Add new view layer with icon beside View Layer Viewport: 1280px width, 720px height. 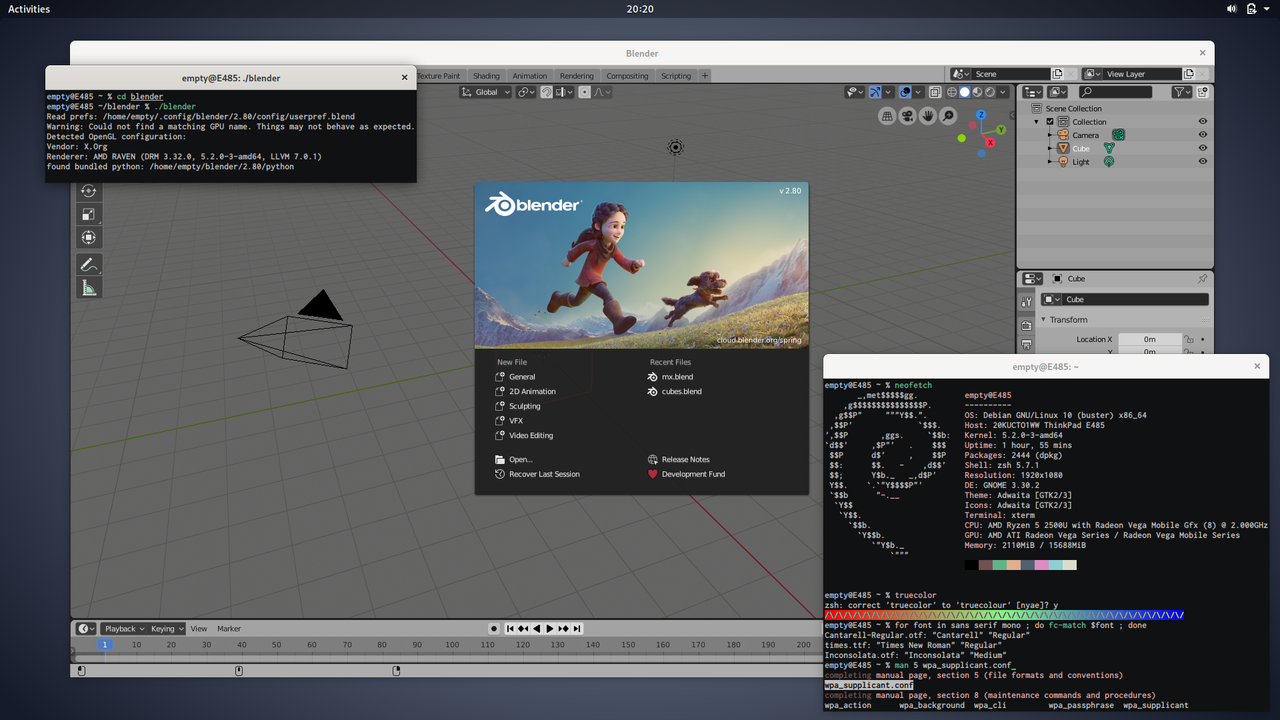(x=1189, y=74)
